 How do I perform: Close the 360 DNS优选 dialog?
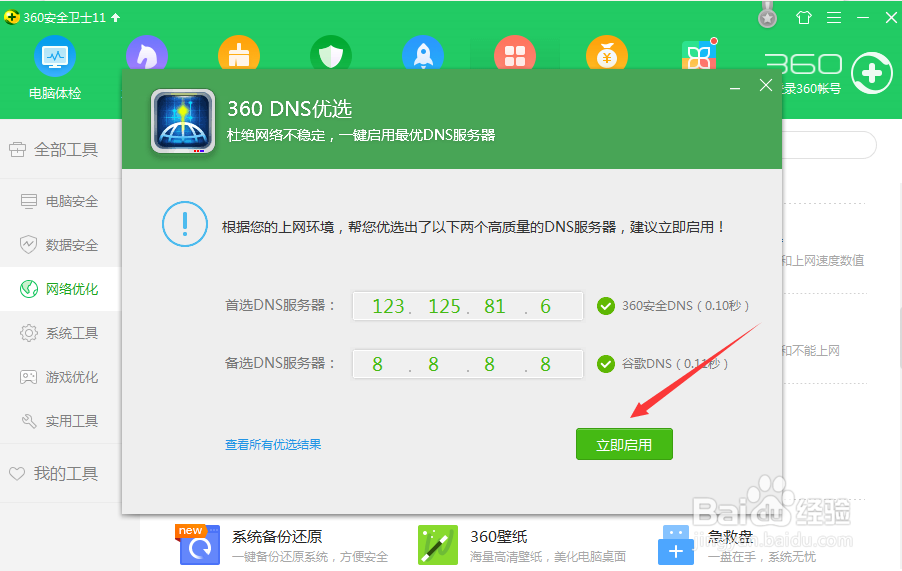[766, 85]
